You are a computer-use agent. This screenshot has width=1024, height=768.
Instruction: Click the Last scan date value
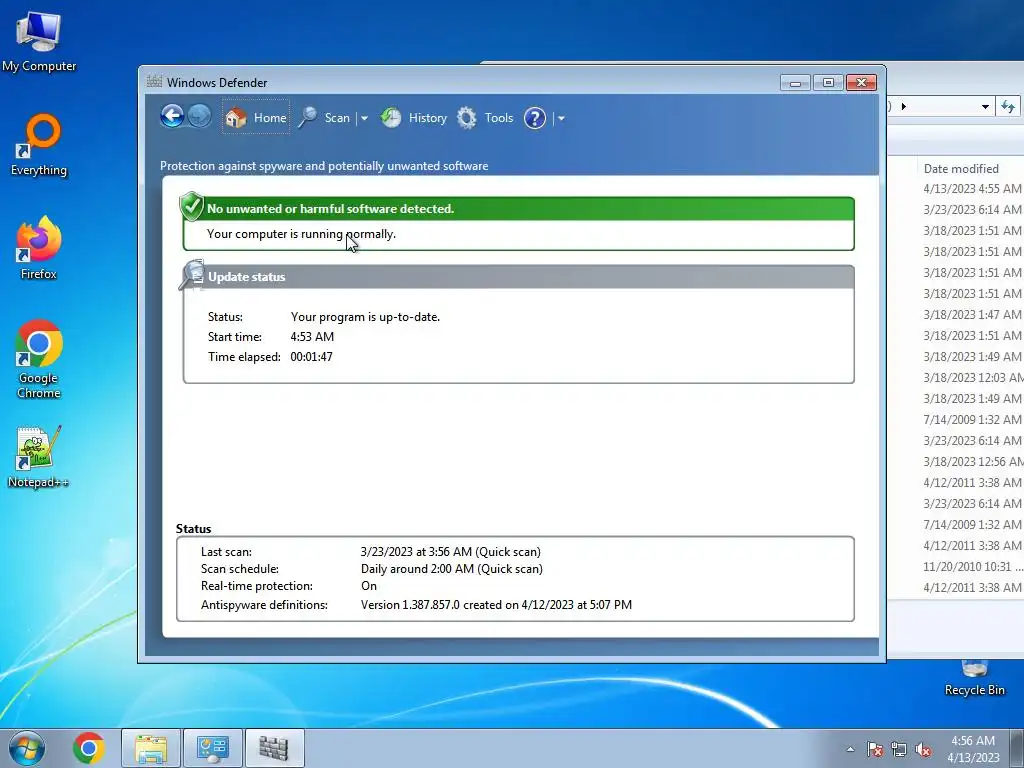(451, 552)
